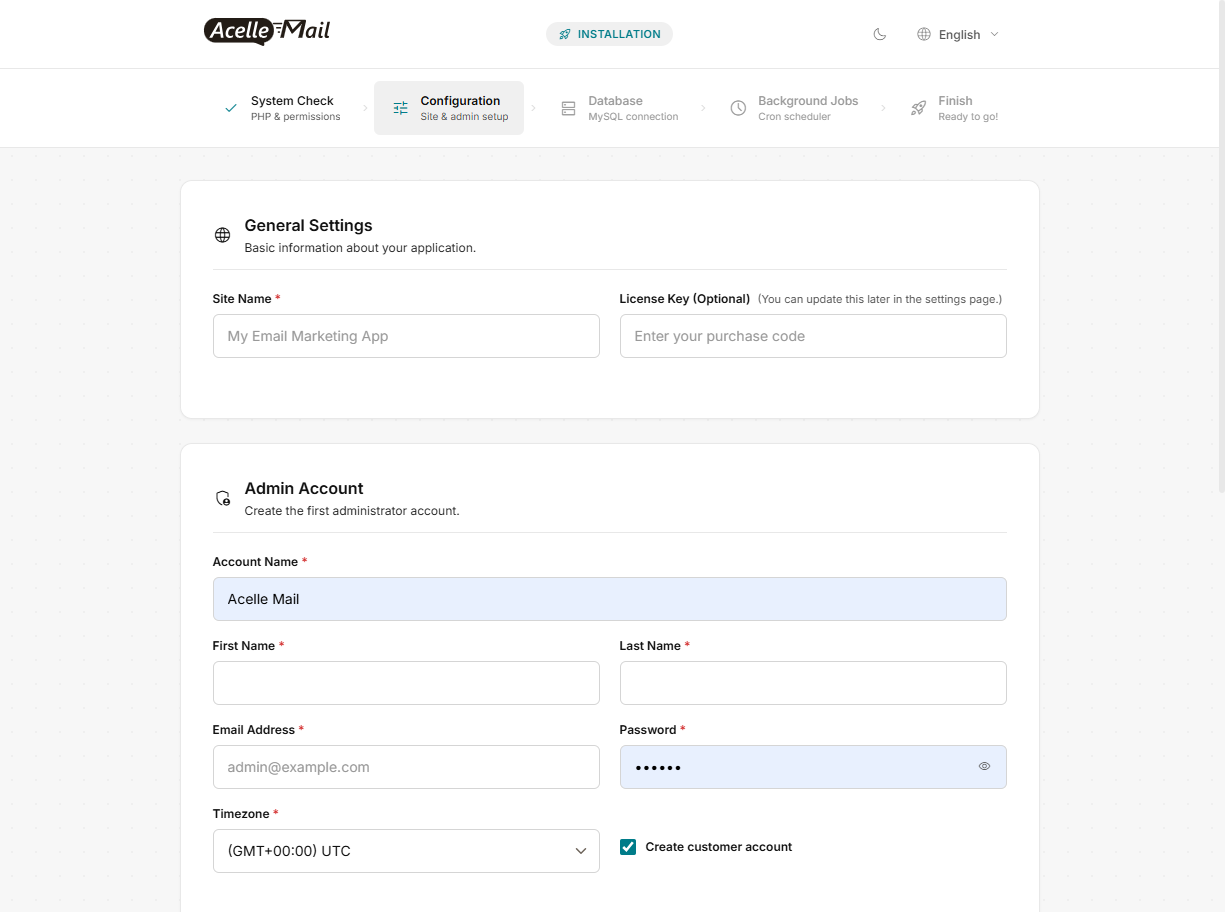Click the Acelle Mail logo
1225x912 pixels.
pyautogui.click(x=267, y=32)
